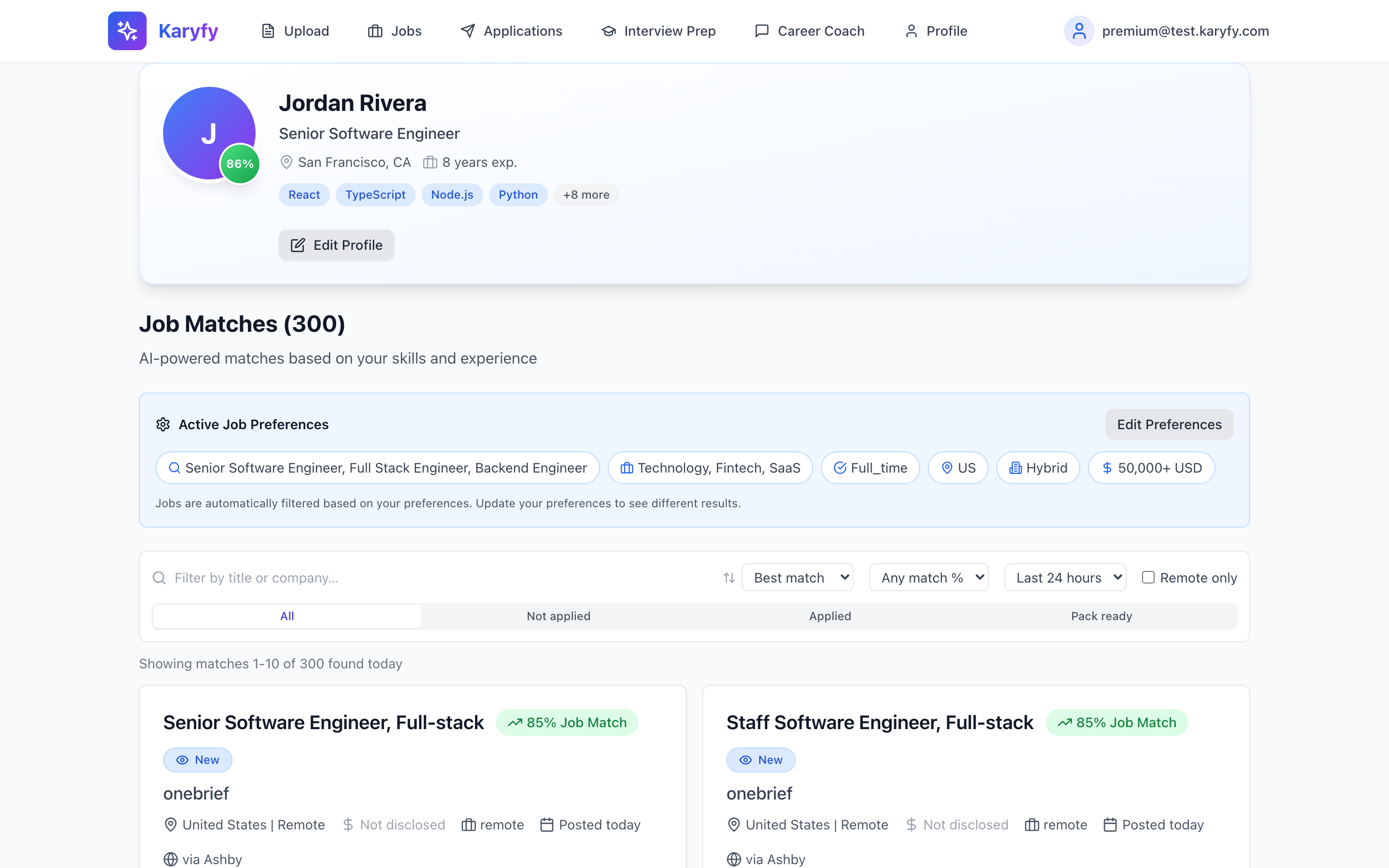This screenshot has height=868, width=1389.
Task: Open Interview Prep in the navigation
Action: [x=658, y=31]
